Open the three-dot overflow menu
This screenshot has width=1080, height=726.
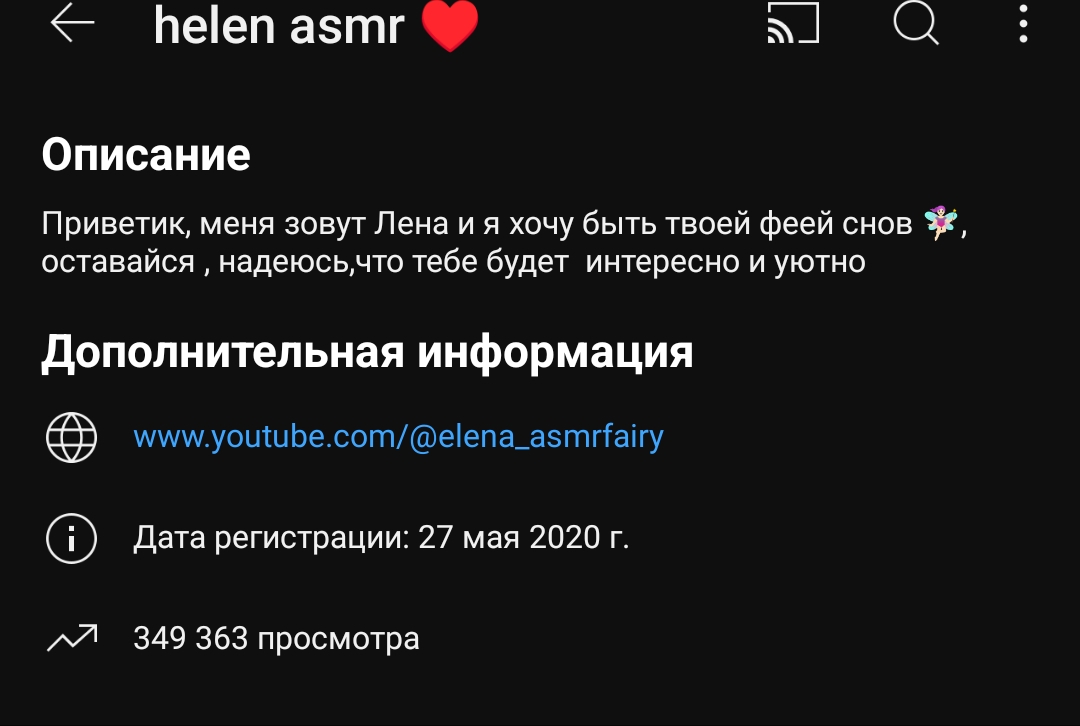[x=1024, y=23]
